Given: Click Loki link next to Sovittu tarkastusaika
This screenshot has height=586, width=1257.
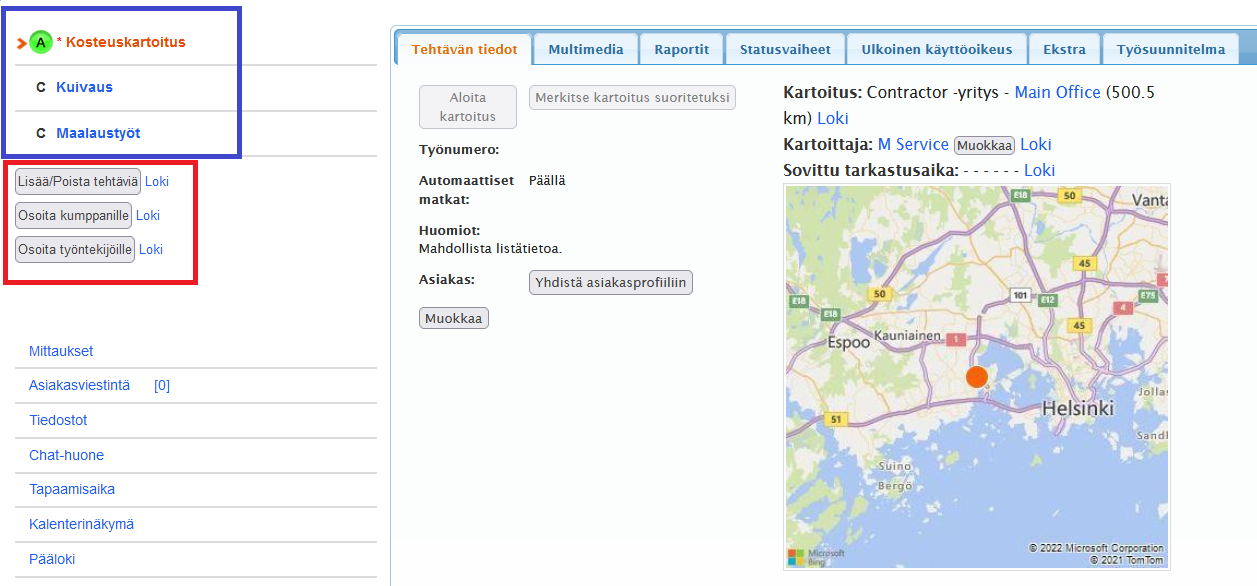Looking at the screenshot, I should pyautogui.click(x=1039, y=170).
